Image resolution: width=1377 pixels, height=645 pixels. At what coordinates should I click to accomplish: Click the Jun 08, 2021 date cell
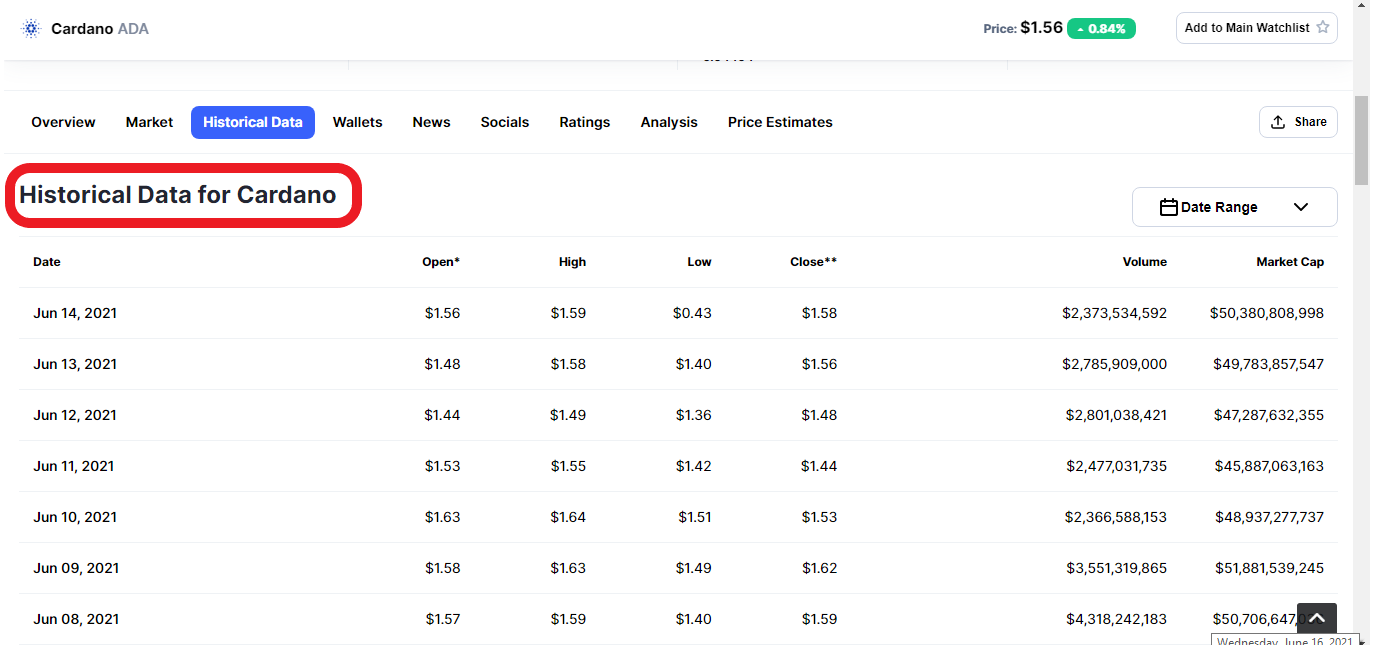pyautogui.click(x=75, y=619)
